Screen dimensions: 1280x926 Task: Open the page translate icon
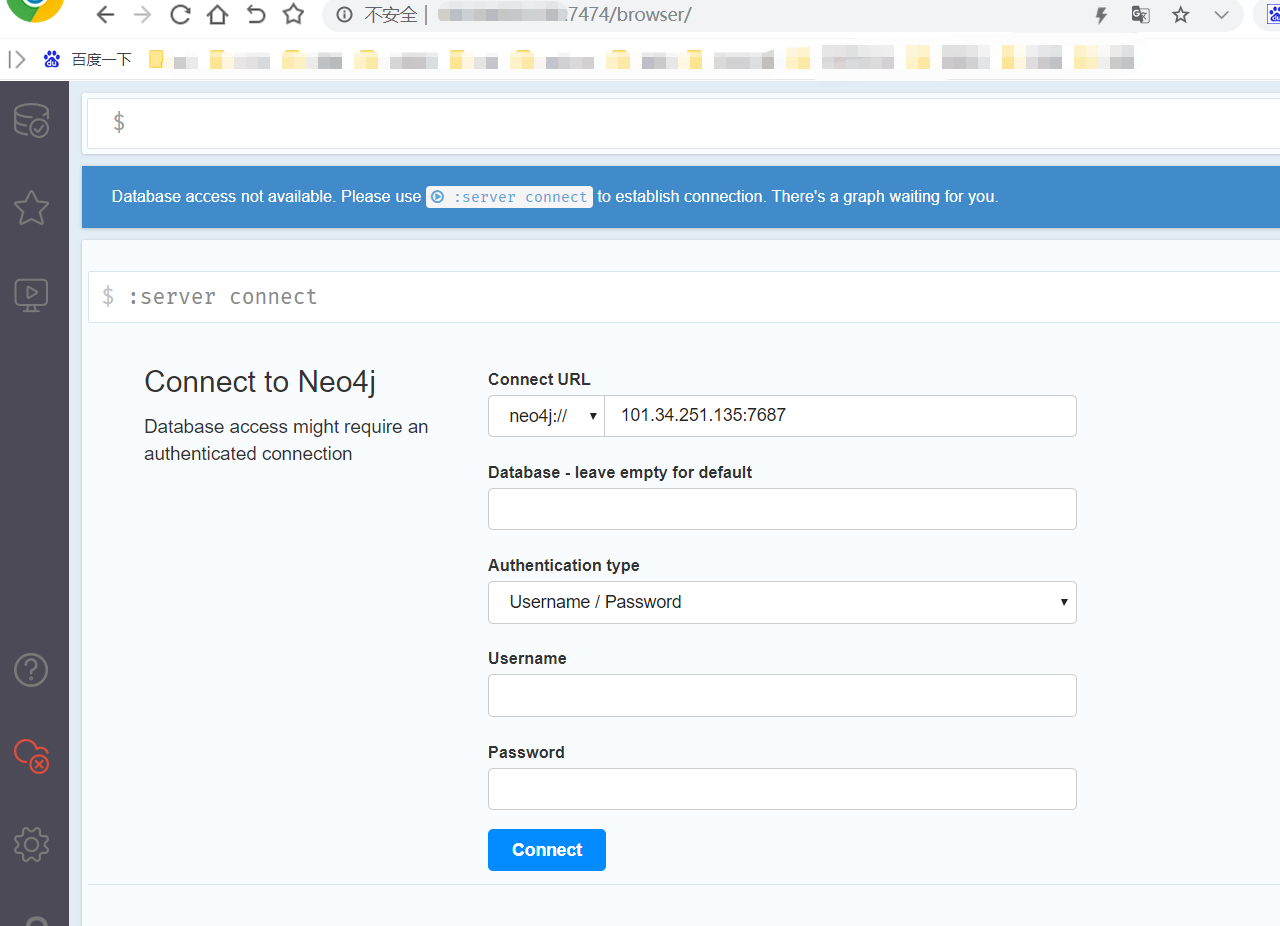1140,15
